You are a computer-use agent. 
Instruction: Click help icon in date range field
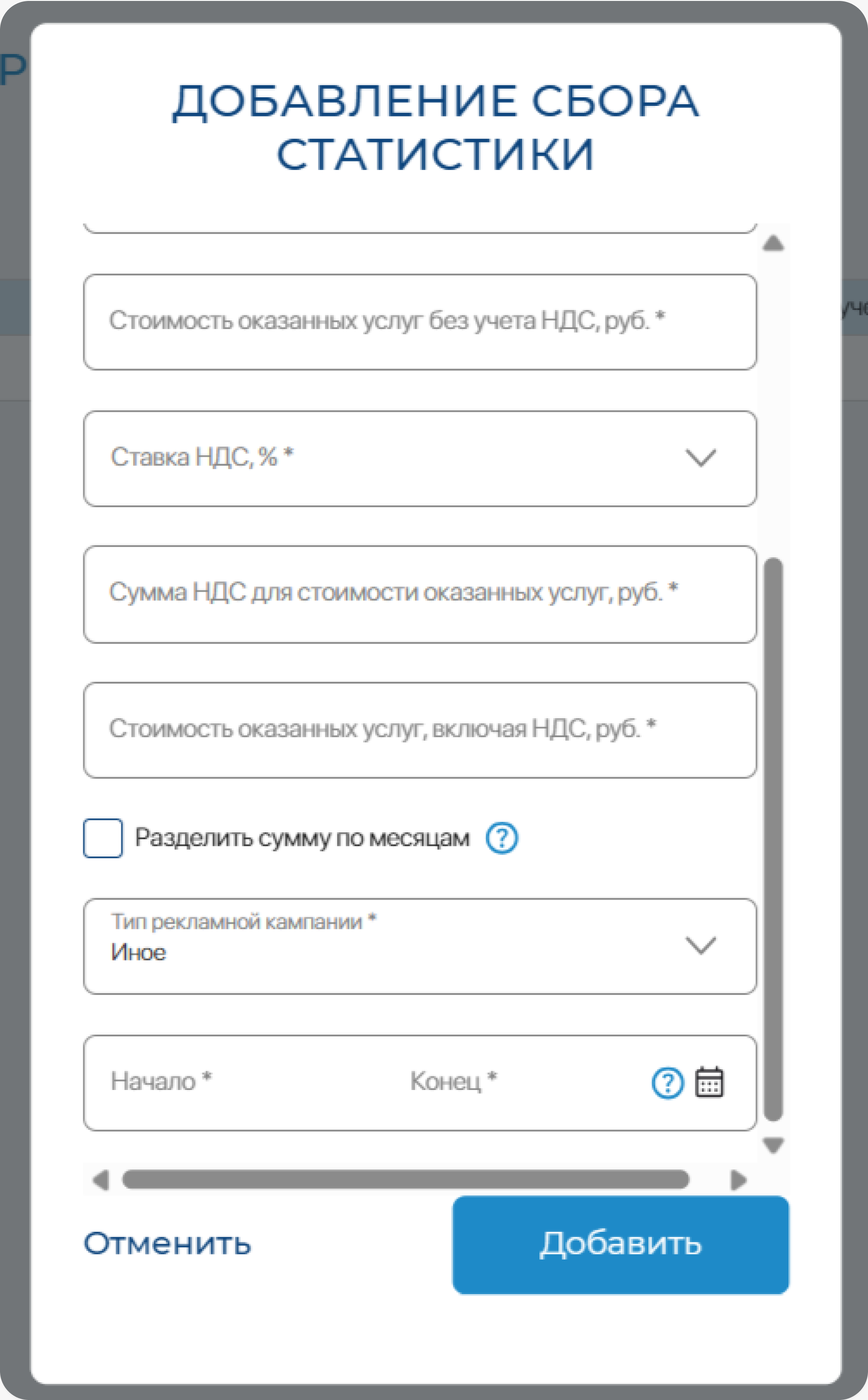[668, 1083]
